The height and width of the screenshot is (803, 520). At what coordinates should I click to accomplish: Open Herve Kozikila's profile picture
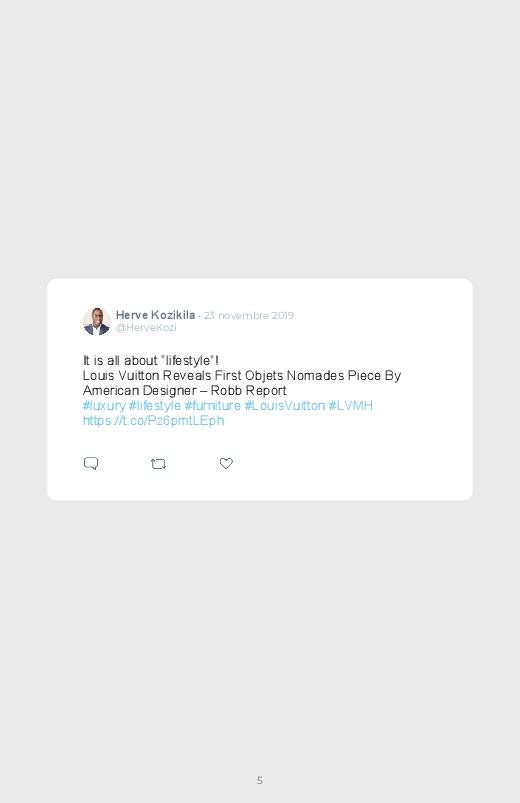pyautogui.click(x=97, y=321)
